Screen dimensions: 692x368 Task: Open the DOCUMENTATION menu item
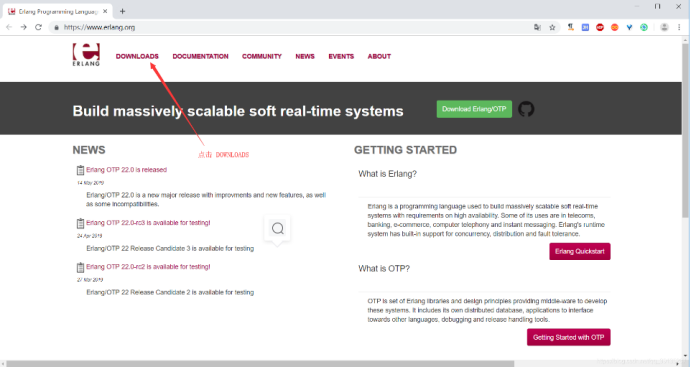click(200, 56)
